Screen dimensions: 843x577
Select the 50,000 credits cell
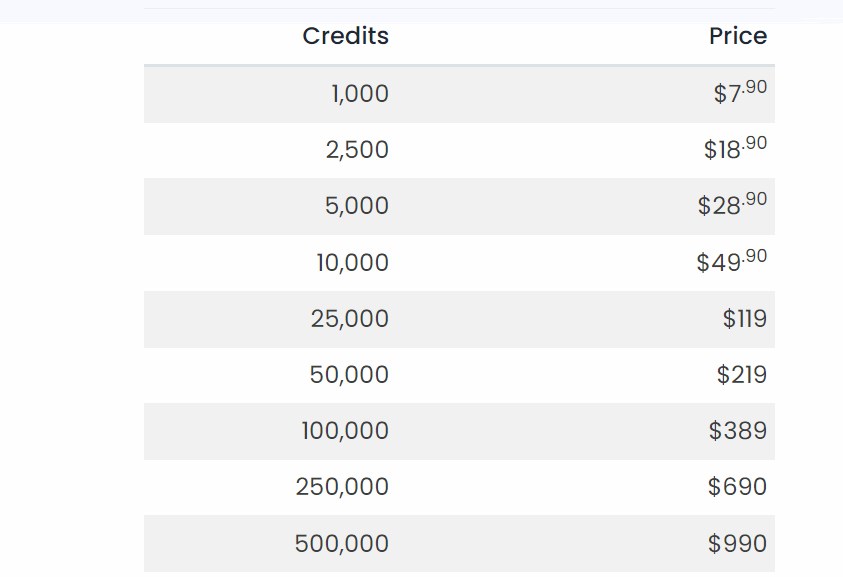click(349, 375)
